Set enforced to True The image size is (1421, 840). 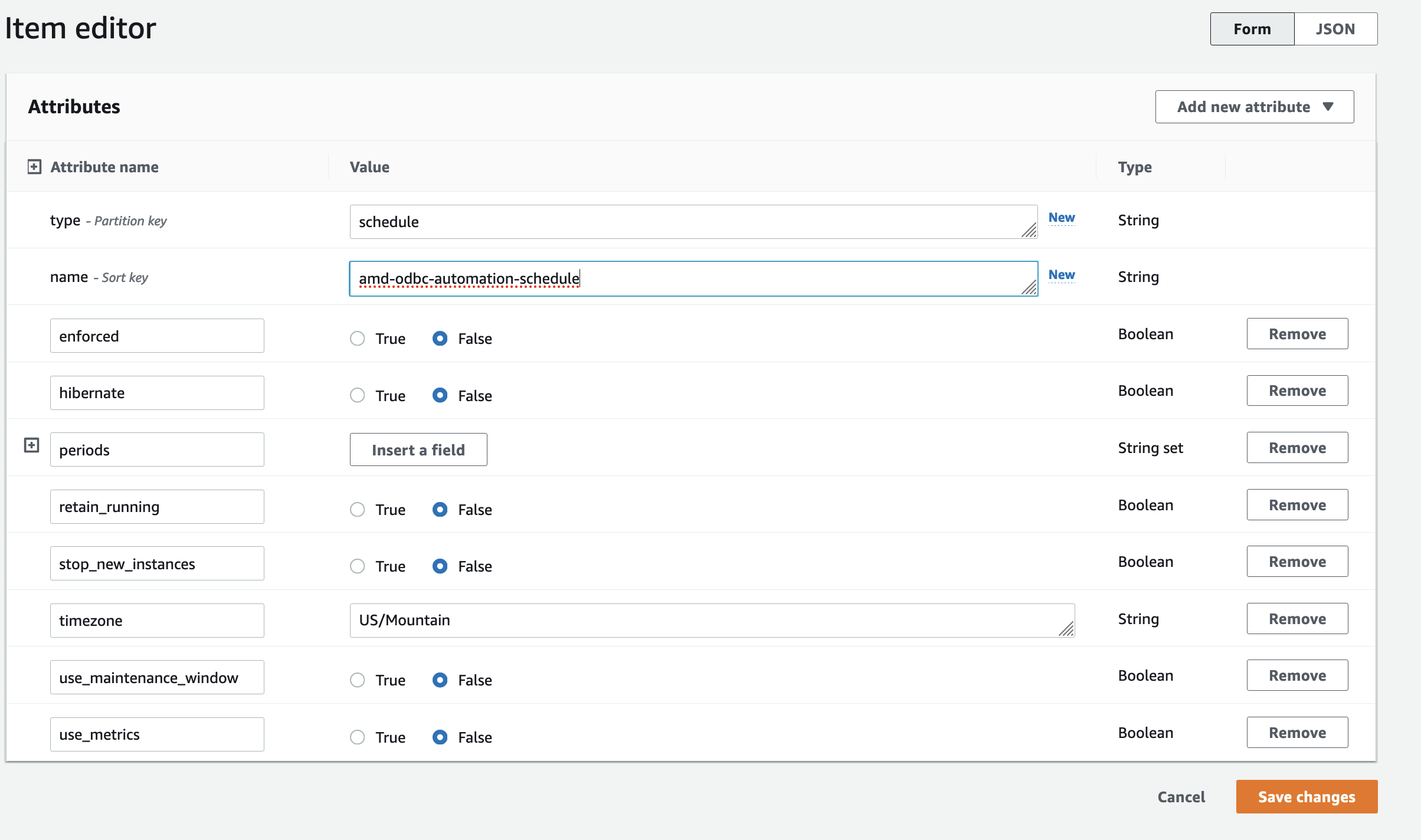point(358,339)
